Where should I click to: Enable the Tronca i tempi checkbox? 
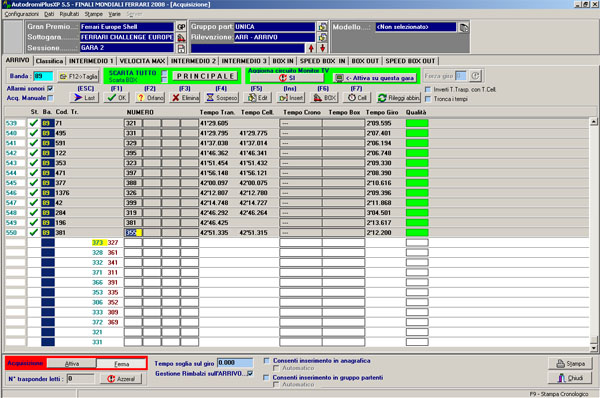428,99
